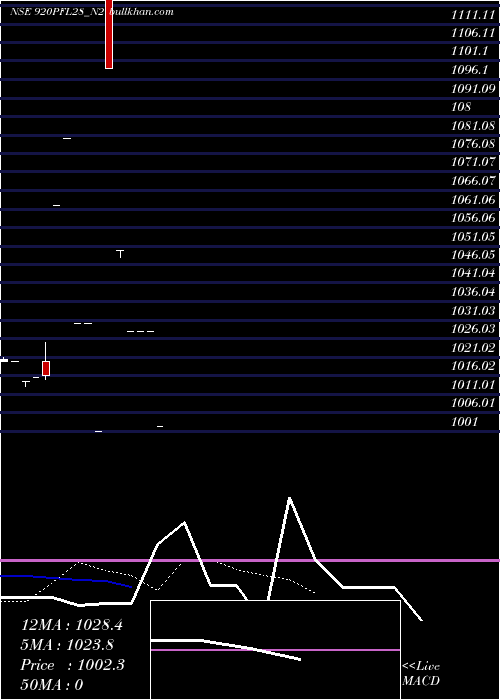Click the 12MA : 1028.4 readout
Viewport: 500px width, 700px height.
click(x=71, y=625)
